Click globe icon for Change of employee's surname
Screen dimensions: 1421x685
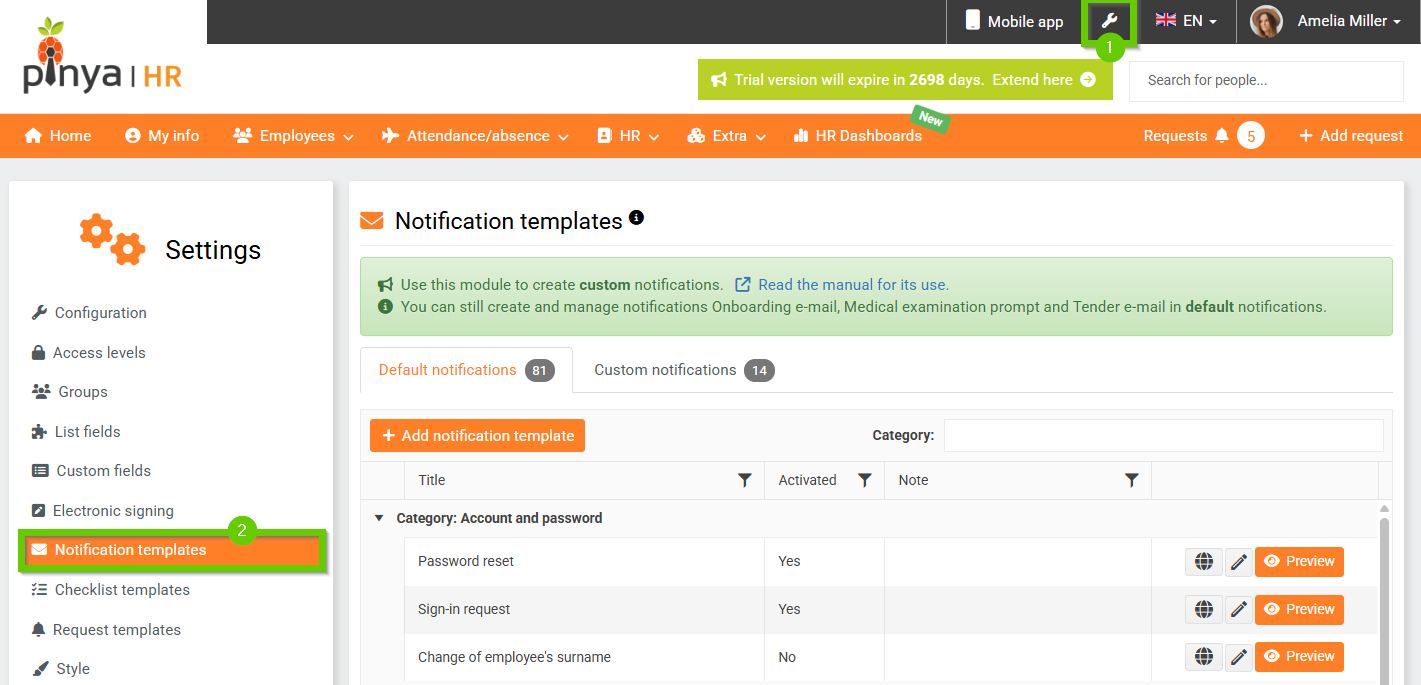click(x=1204, y=657)
